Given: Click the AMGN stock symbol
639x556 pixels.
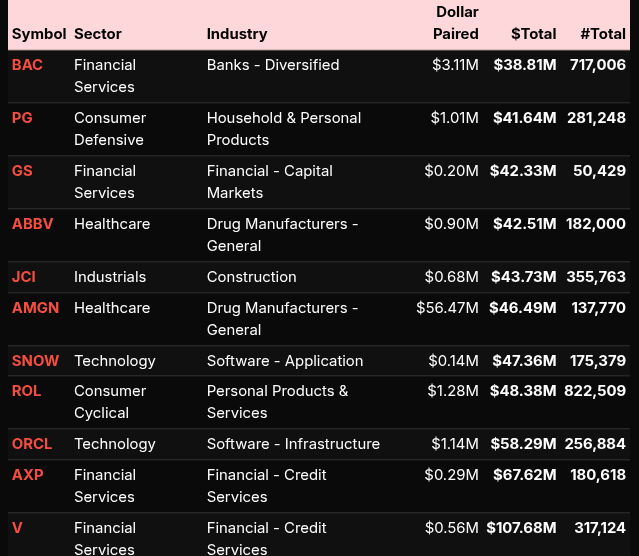Looking at the screenshot, I should (x=35, y=308).
